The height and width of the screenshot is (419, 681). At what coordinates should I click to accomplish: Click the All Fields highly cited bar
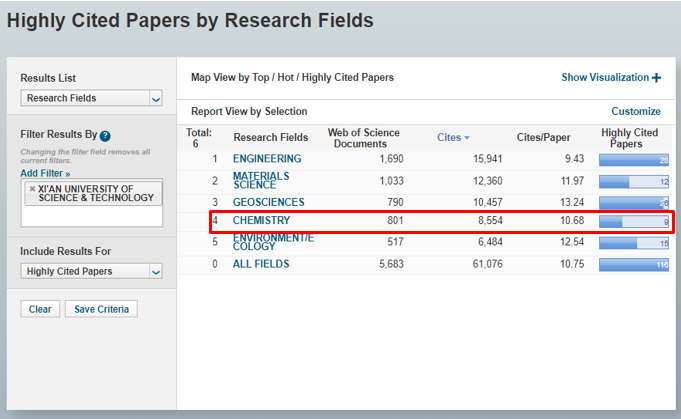coord(633,264)
